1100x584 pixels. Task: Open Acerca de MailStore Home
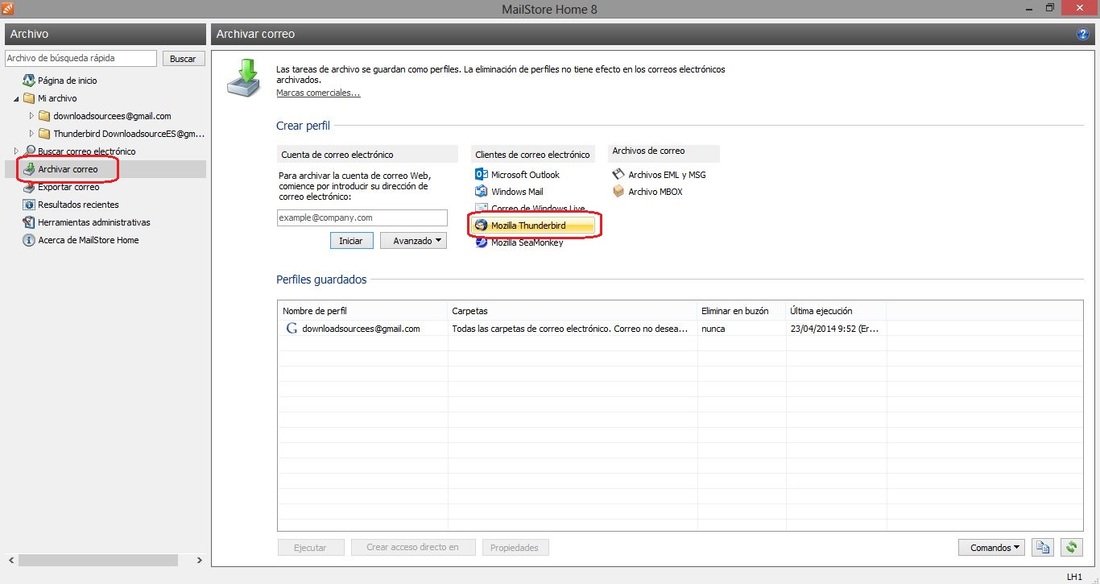coord(88,240)
